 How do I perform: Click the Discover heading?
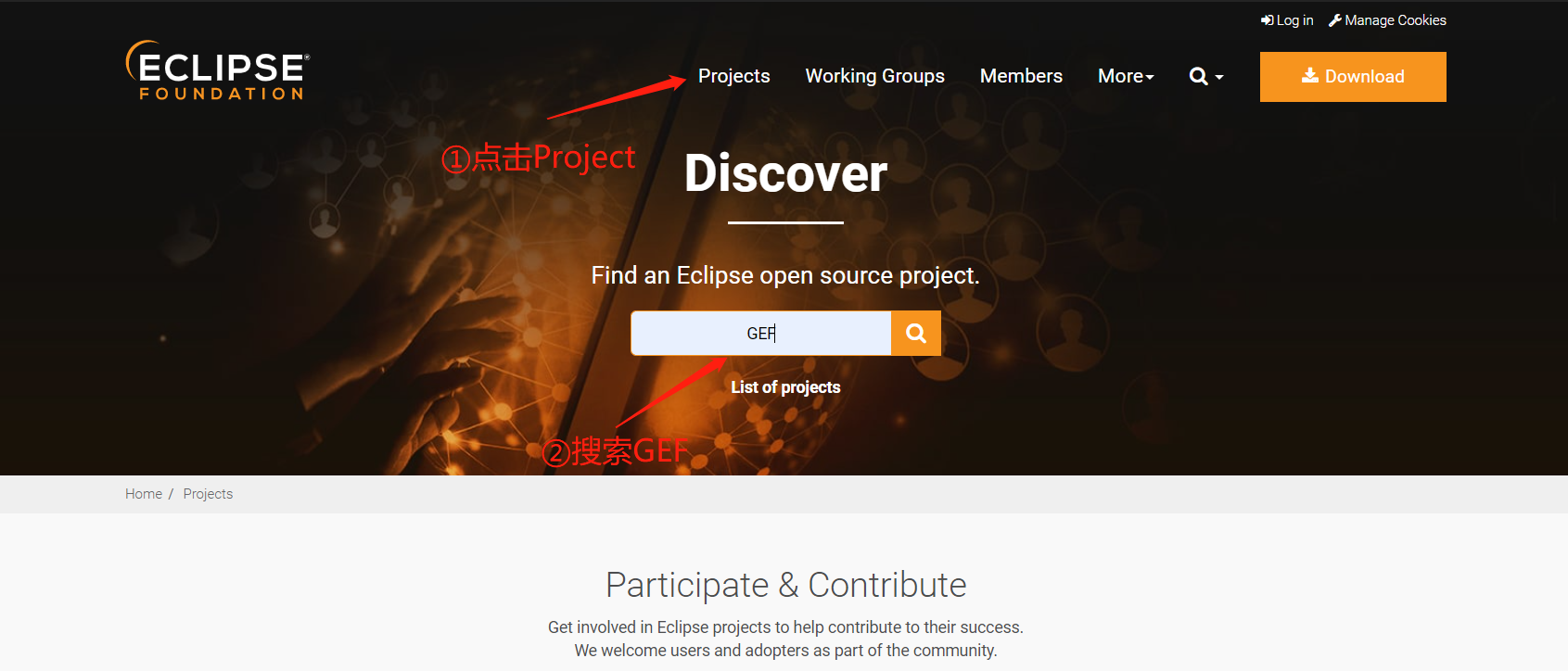pos(785,173)
